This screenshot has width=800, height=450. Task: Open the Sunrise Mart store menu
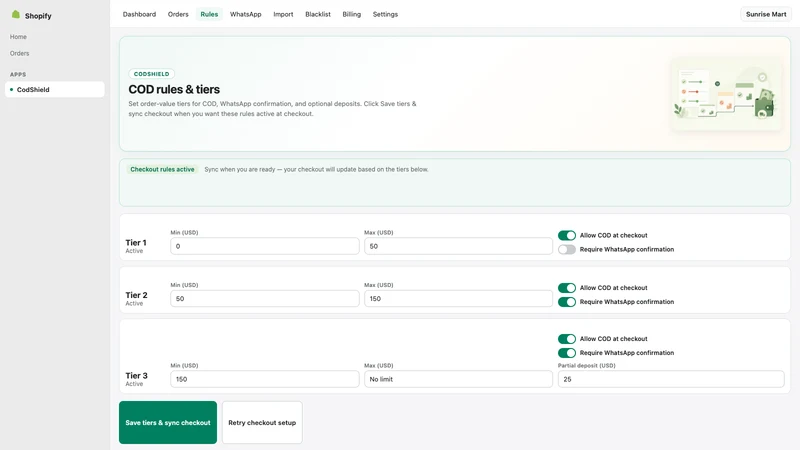766,14
